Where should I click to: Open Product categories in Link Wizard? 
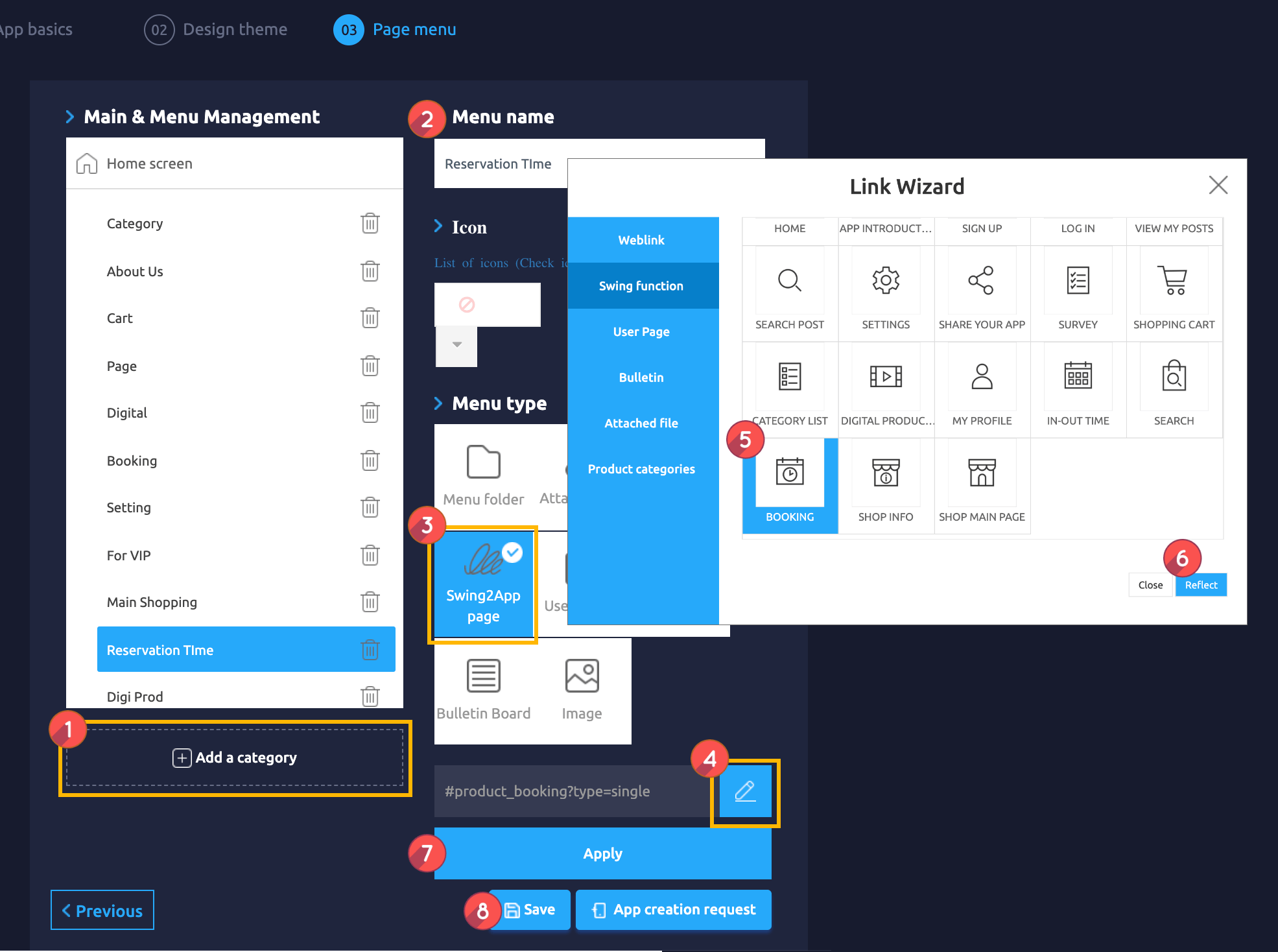[641, 469]
